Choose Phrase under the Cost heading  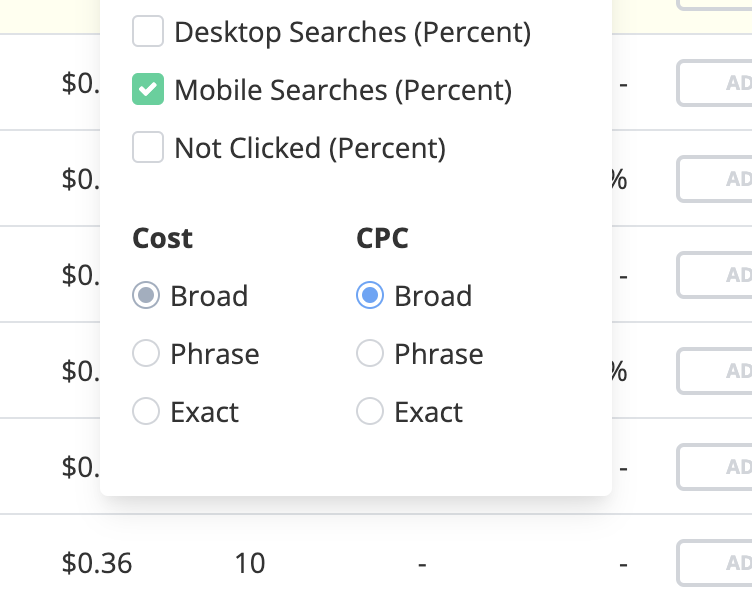click(x=146, y=354)
